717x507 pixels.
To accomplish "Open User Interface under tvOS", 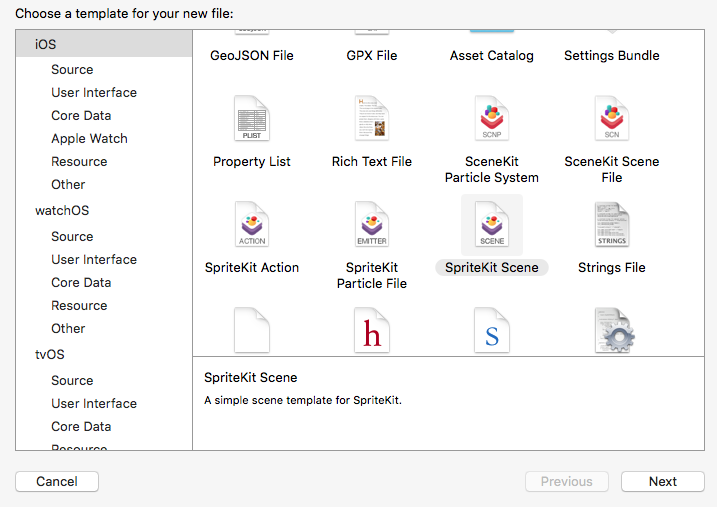I will pyautogui.click(x=94, y=403).
